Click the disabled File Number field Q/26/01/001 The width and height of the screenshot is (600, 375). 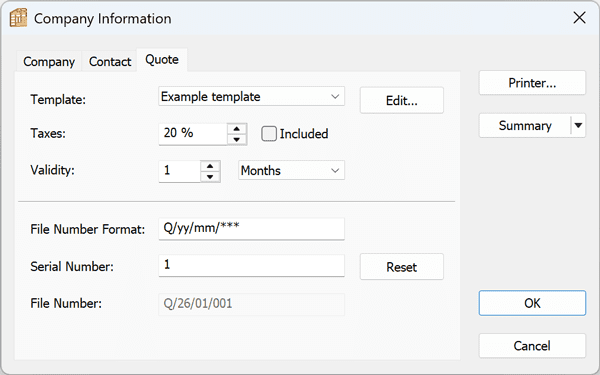click(x=251, y=304)
